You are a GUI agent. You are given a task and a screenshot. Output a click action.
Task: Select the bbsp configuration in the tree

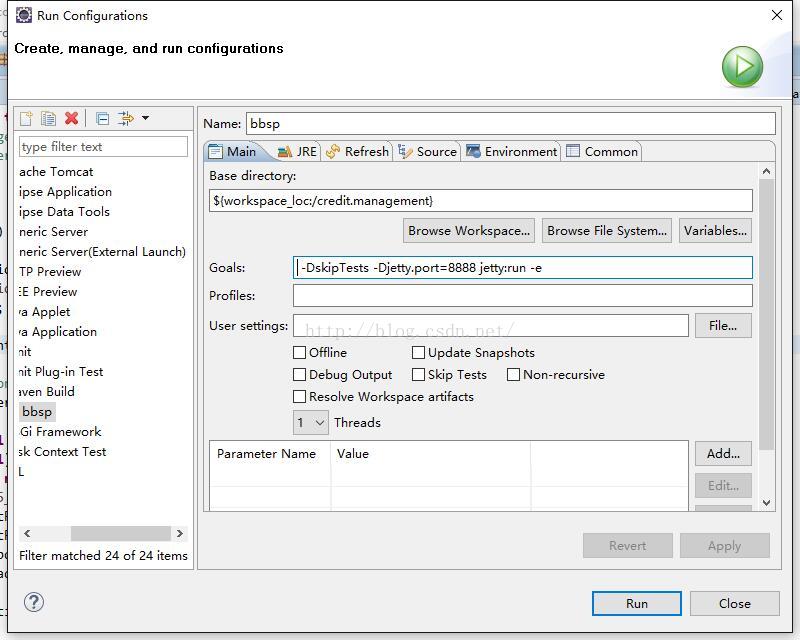click(x=37, y=411)
